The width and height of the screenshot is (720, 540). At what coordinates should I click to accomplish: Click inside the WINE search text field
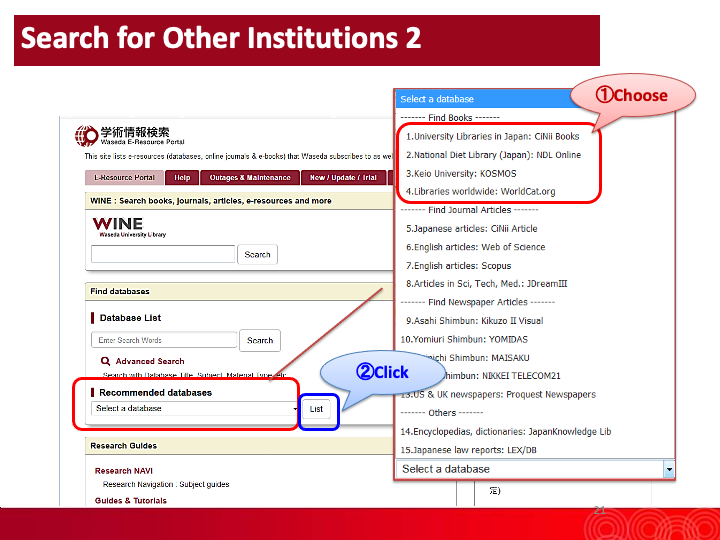163,254
